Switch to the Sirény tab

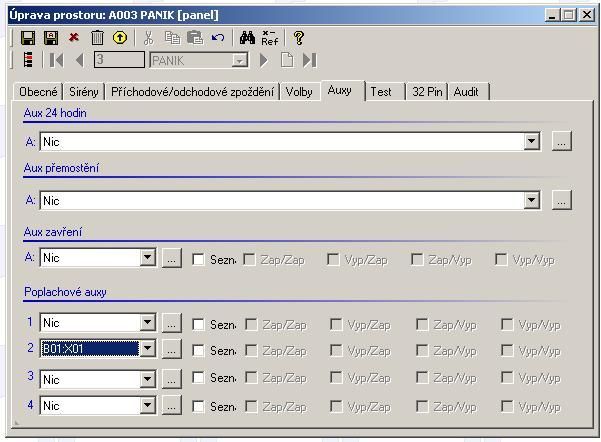click(x=84, y=91)
